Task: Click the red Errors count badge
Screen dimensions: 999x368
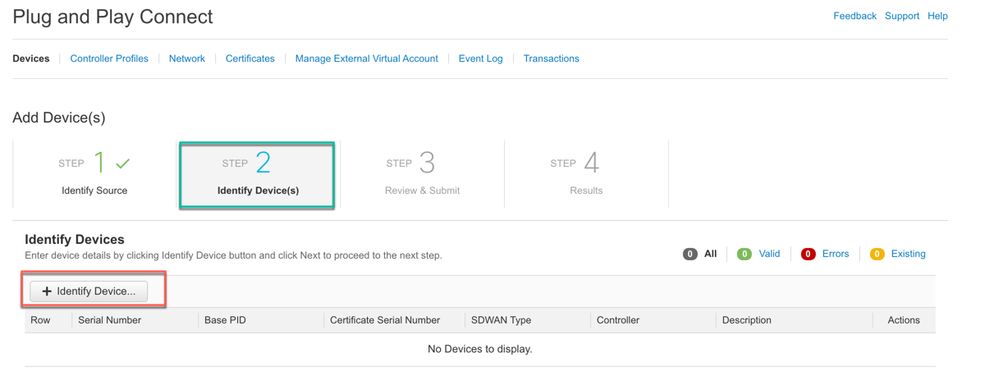Action: 809,254
